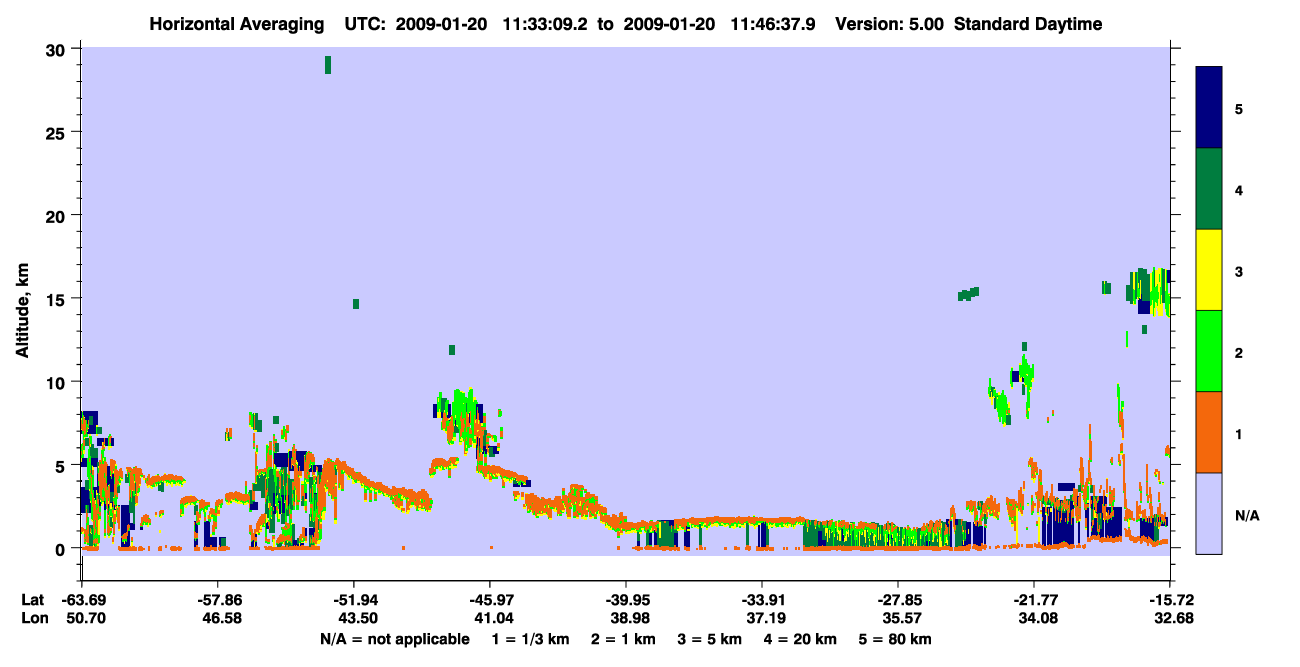Click the start time "11:33:09.2"
This screenshot has height=667, width=1300.
(x=543, y=24)
